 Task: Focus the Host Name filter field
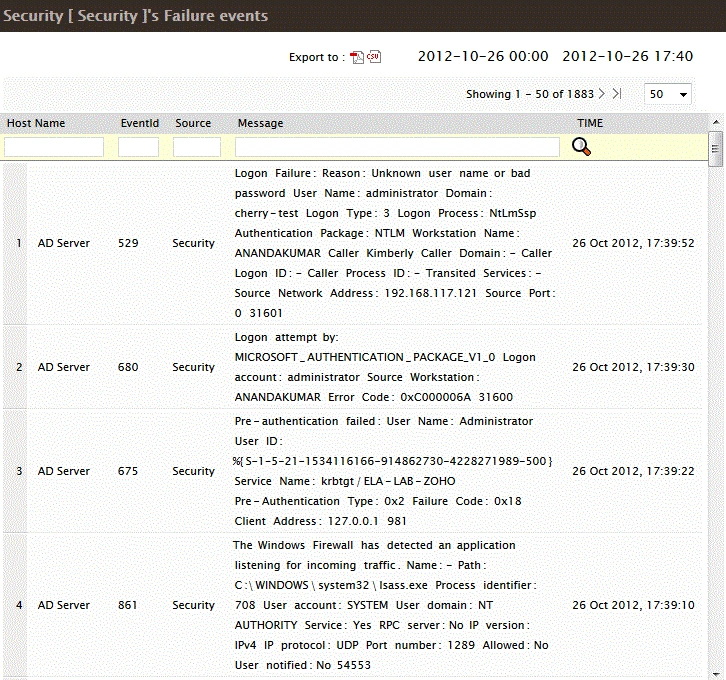tap(54, 147)
